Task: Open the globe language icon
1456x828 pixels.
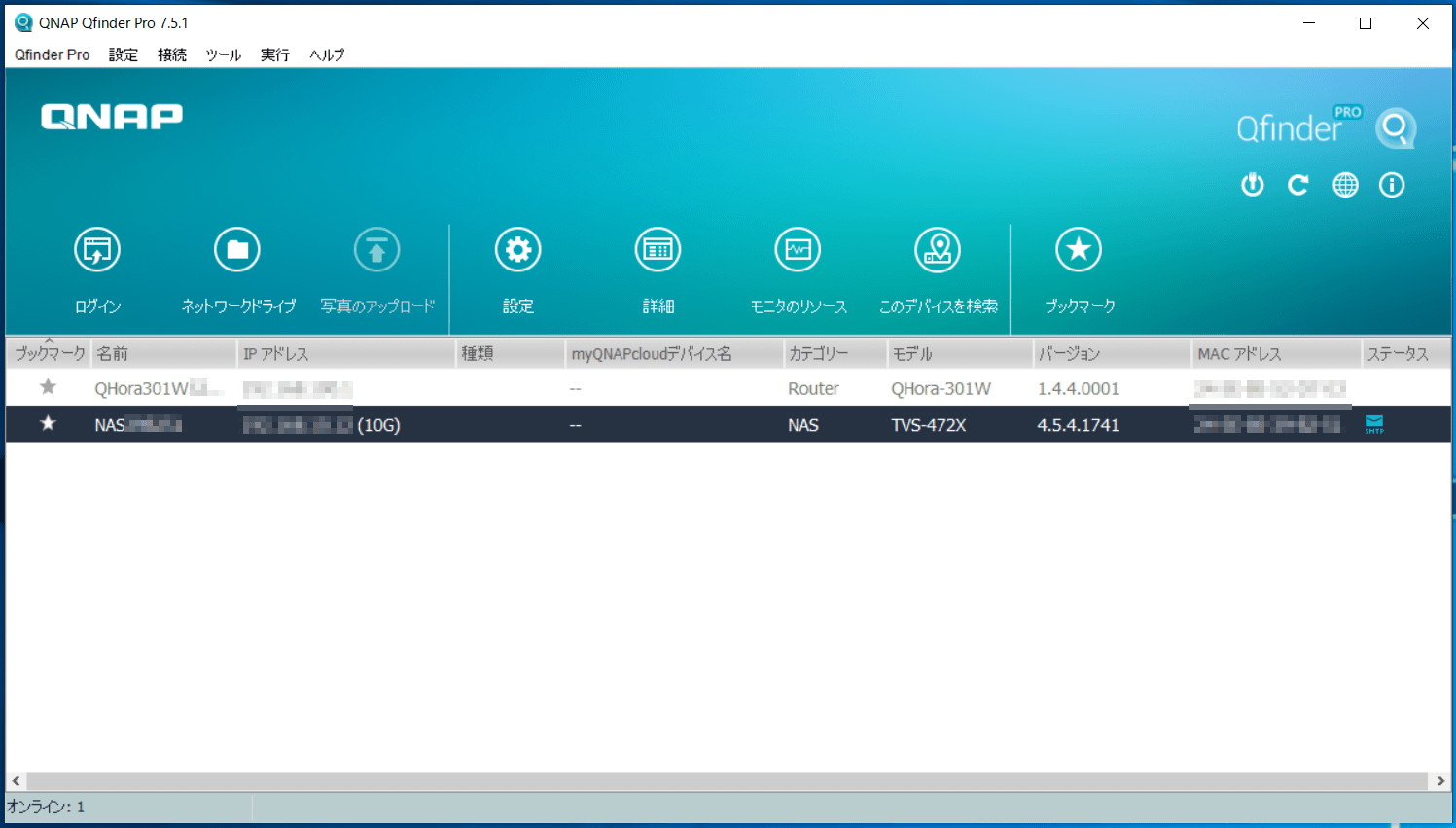Action: pos(1345,185)
